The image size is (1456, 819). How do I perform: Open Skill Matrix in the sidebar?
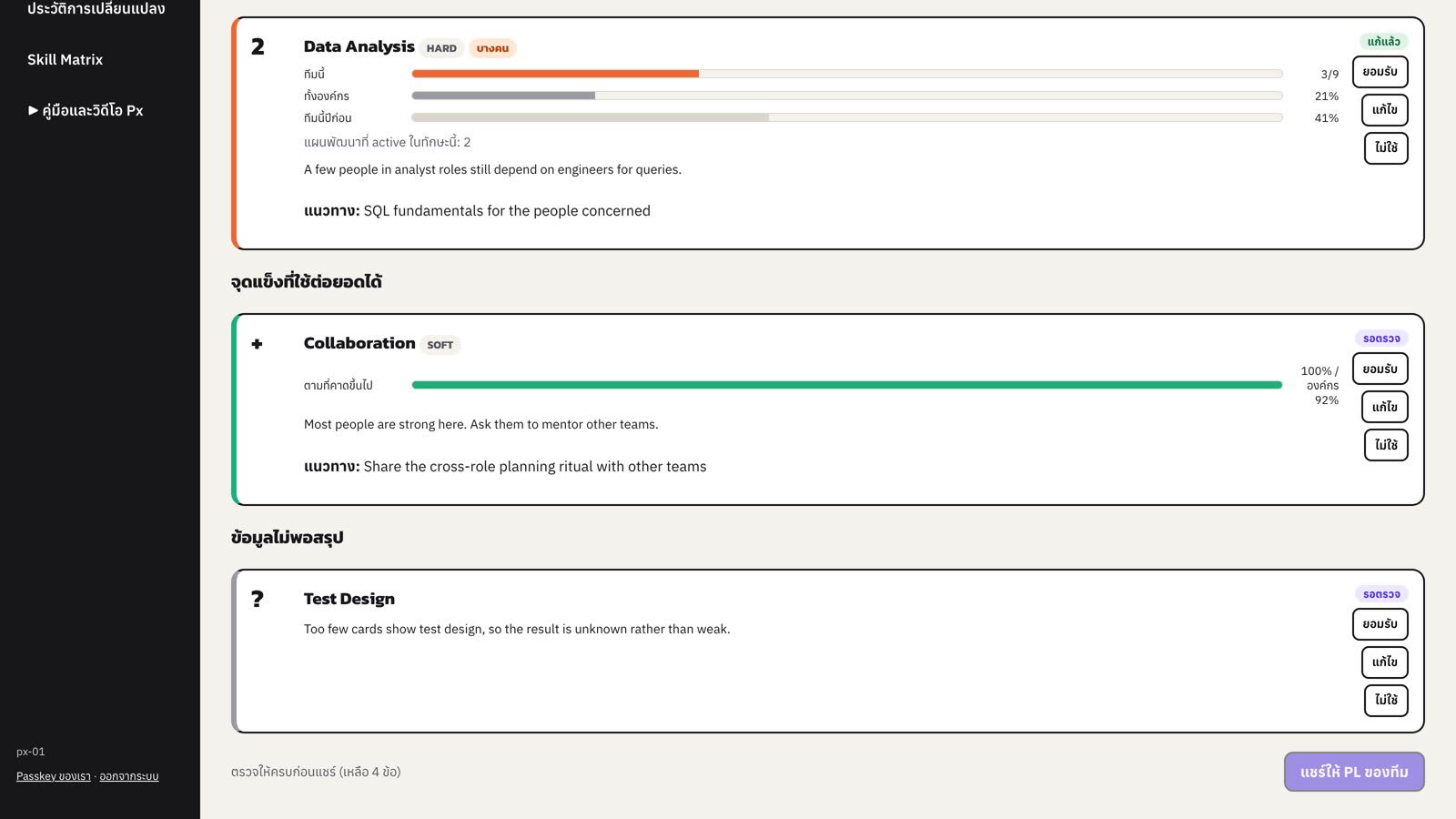65,59
